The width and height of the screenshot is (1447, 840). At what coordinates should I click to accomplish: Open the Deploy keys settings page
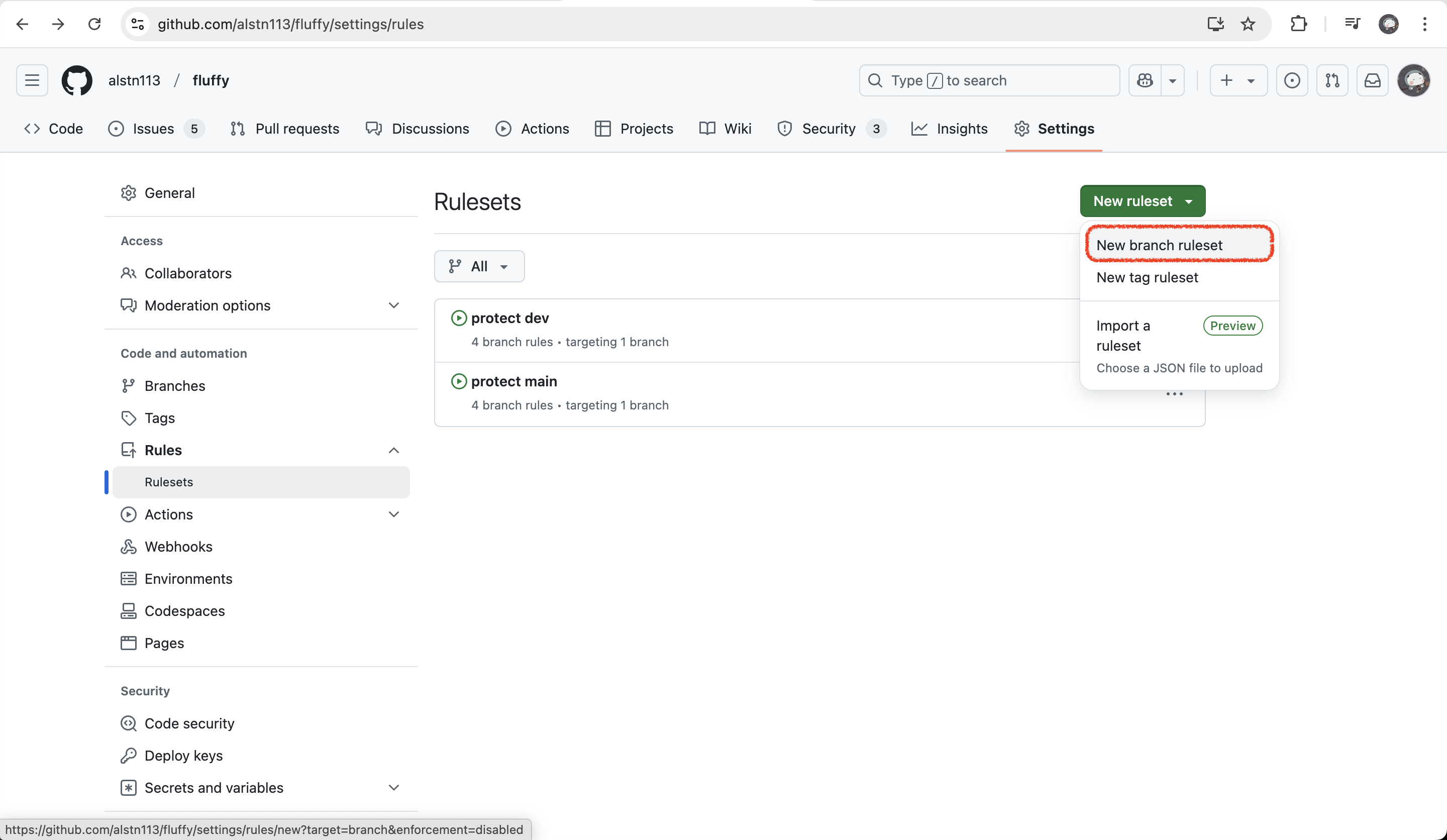click(183, 756)
